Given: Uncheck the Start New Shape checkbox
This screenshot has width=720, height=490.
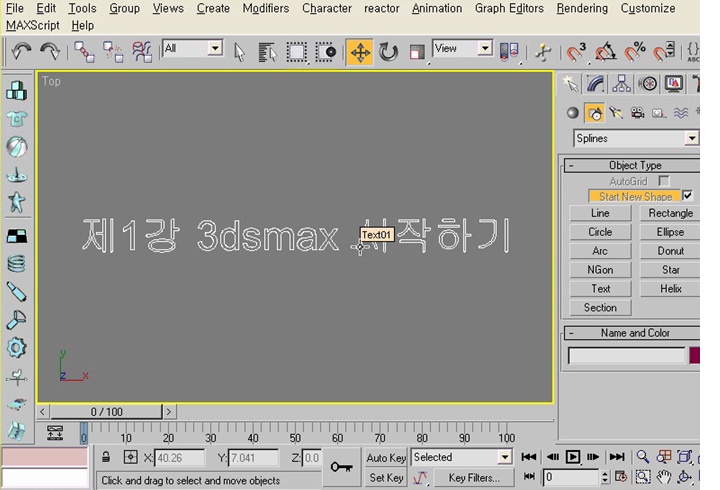Looking at the screenshot, I should pos(687,196).
